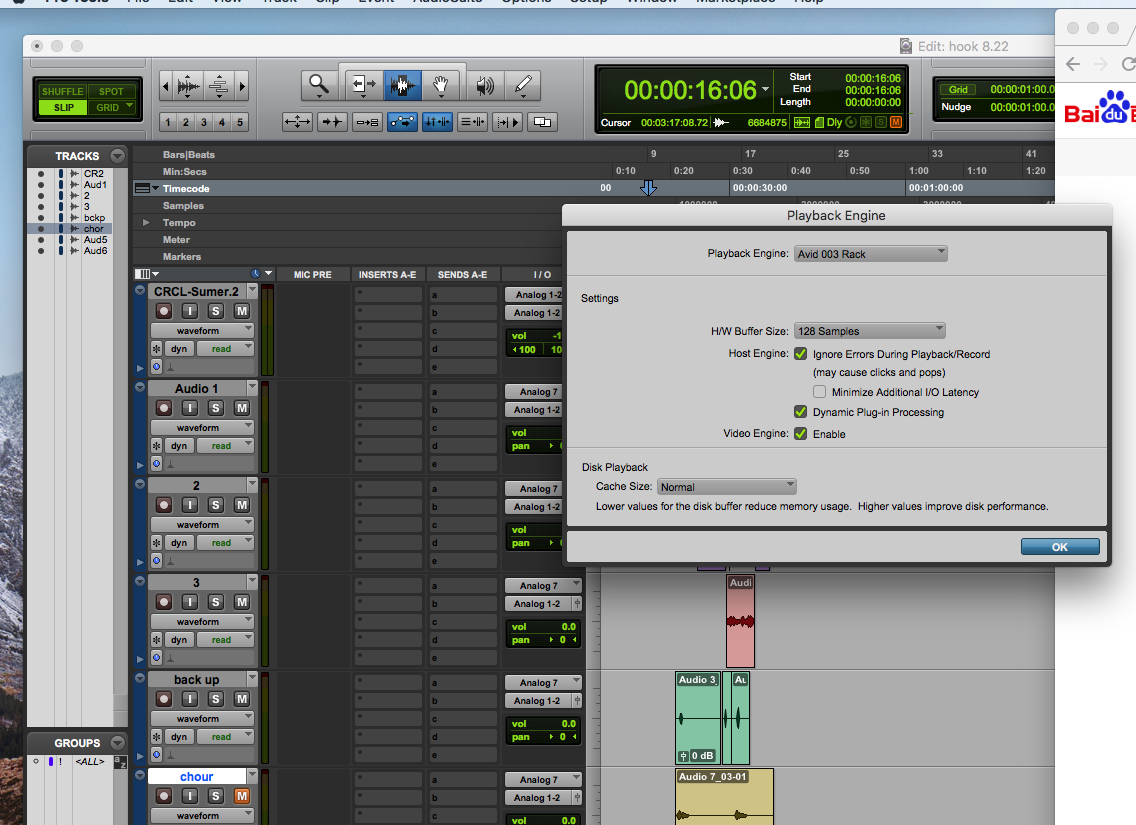The height and width of the screenshot is (825, 1136).
Task: Open GROUPS list menu arrow
Action: point(117,743)
